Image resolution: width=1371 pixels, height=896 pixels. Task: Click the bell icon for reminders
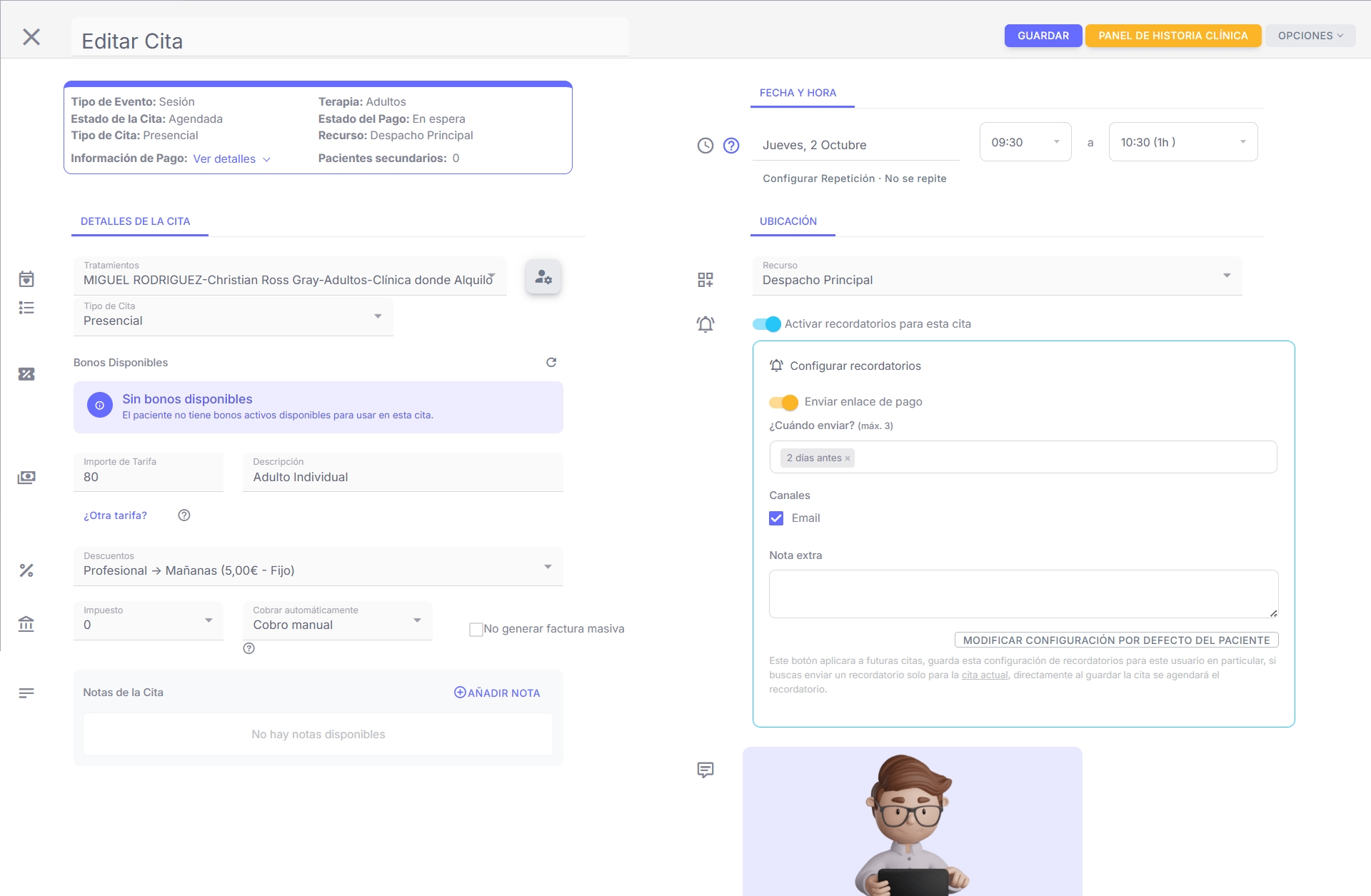pos(705,324)
